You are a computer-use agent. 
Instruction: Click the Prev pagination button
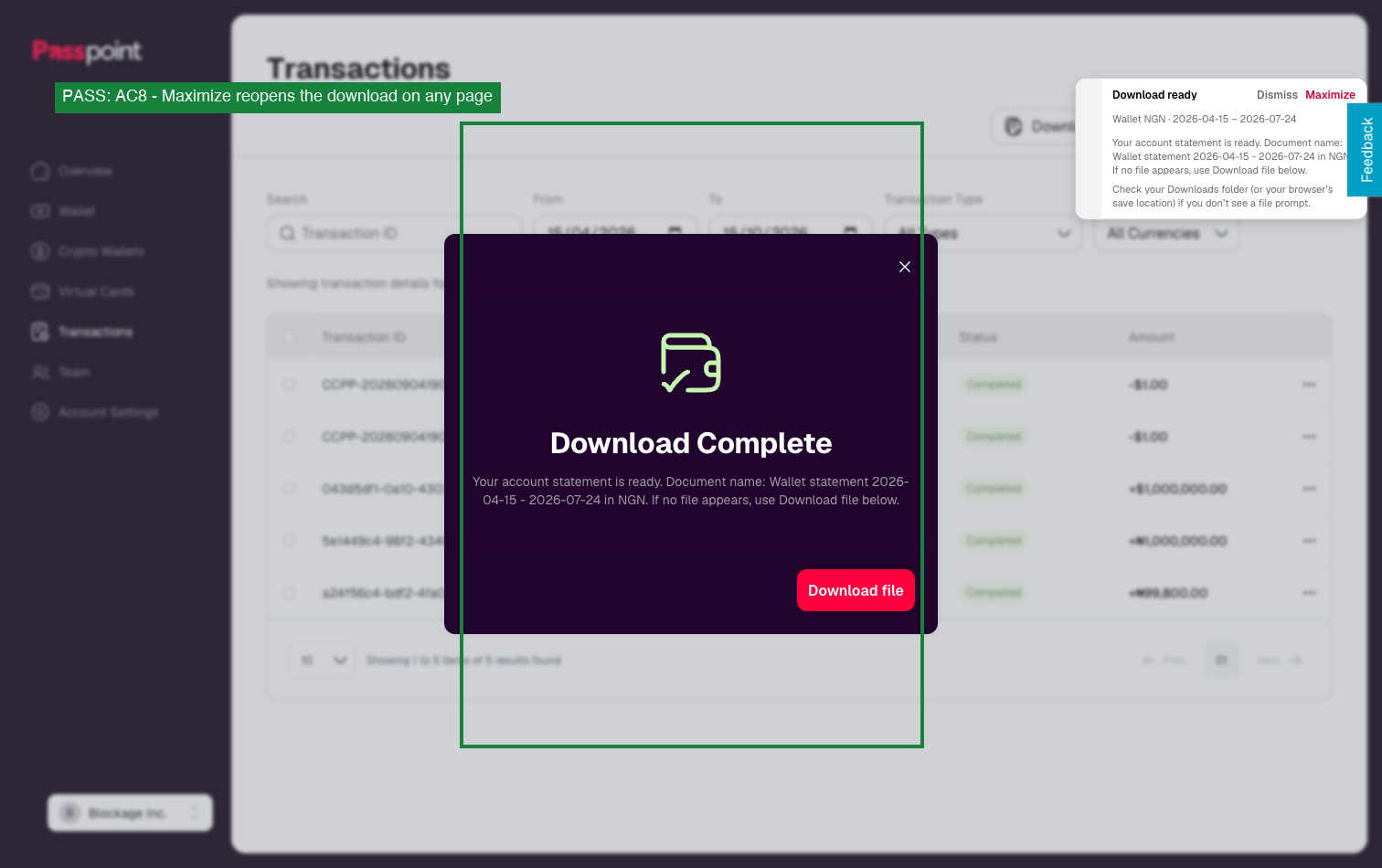[x=1164, y=660]
